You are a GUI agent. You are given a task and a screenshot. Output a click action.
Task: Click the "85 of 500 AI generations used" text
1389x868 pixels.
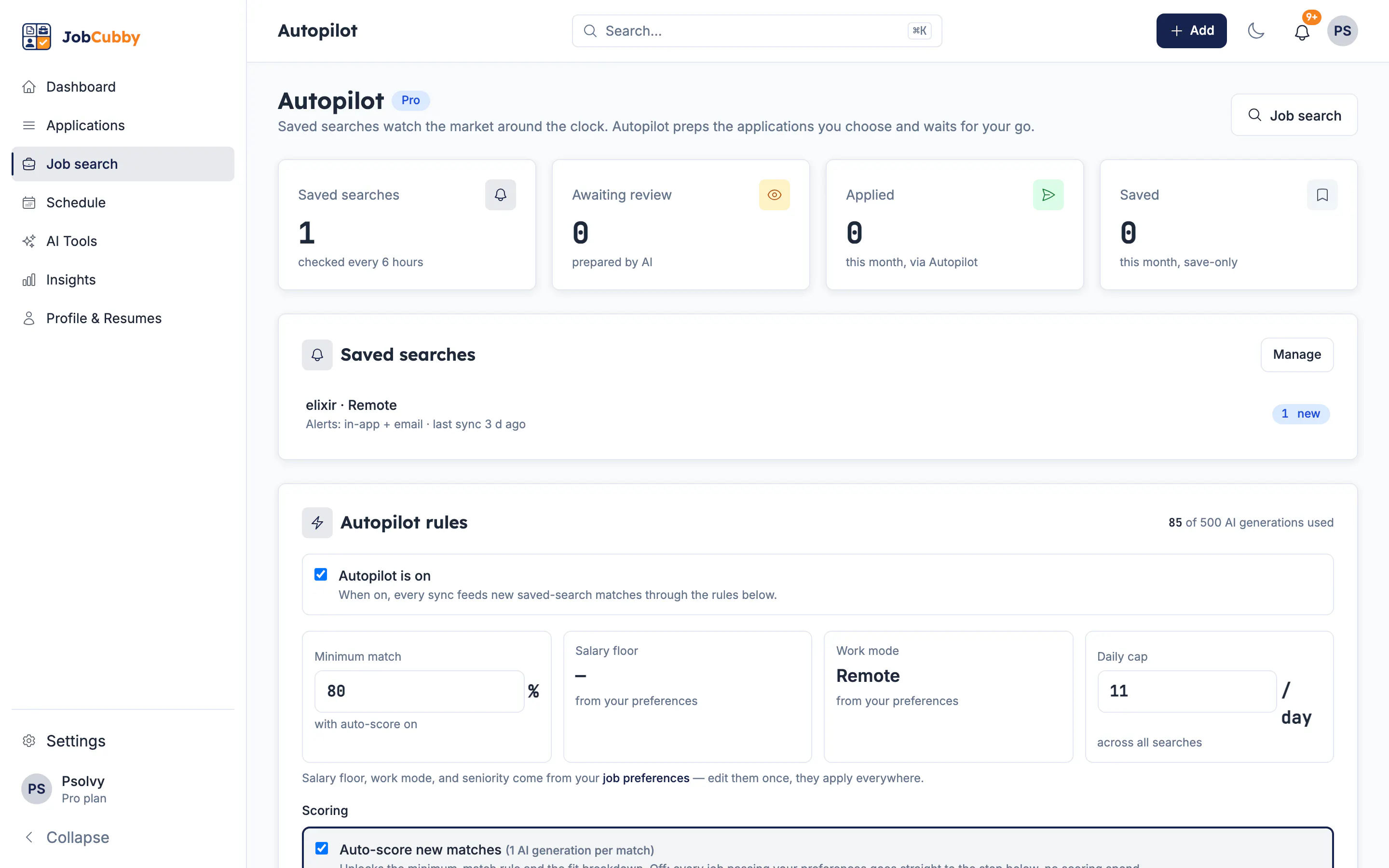(x=1251, y=522)
